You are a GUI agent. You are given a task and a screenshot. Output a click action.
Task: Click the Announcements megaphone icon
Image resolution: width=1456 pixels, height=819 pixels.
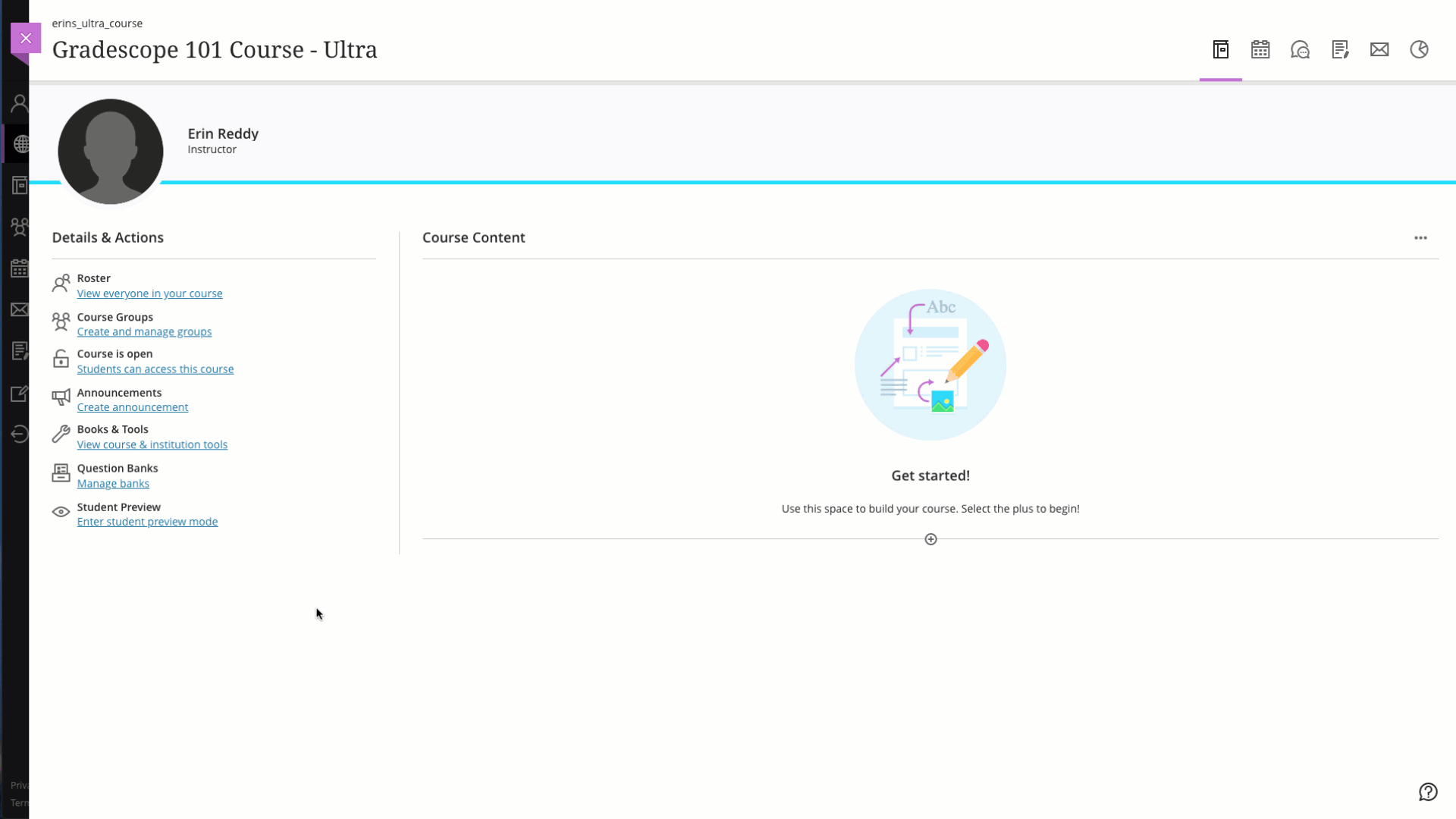[61, 397]
